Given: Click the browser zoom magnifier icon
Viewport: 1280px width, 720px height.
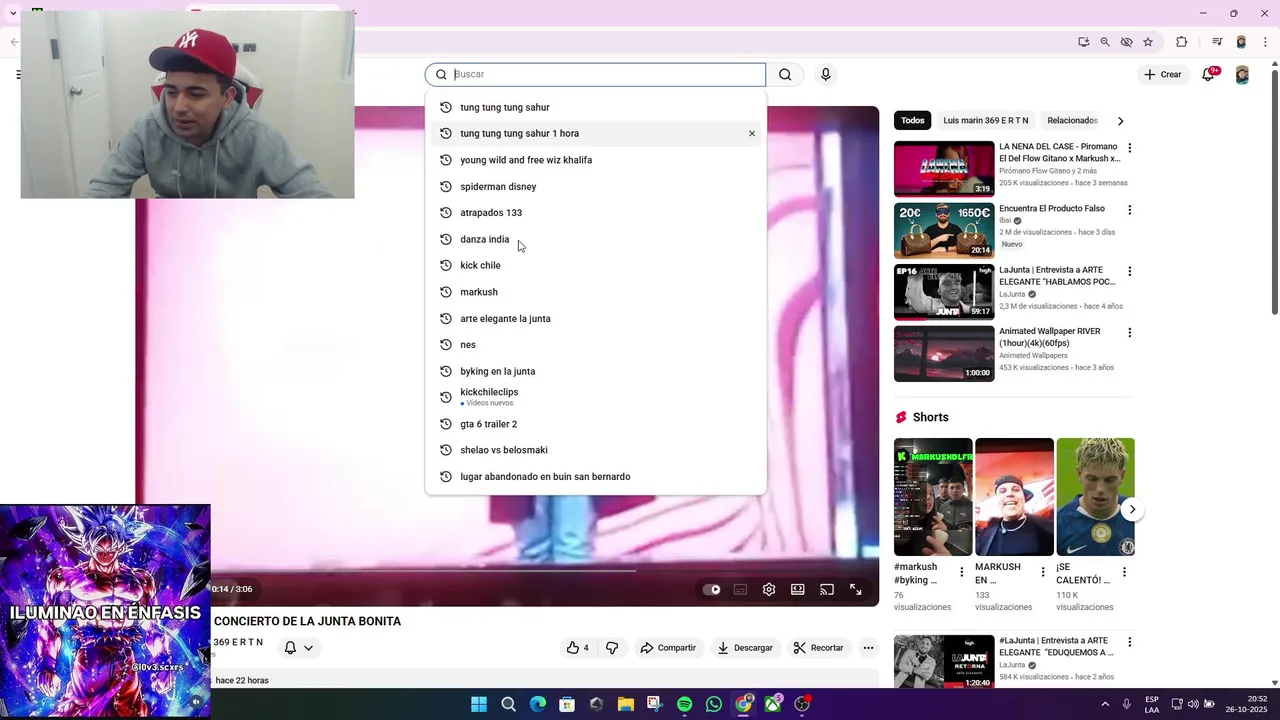Looking at the screenshot, I should [1105, 42].
